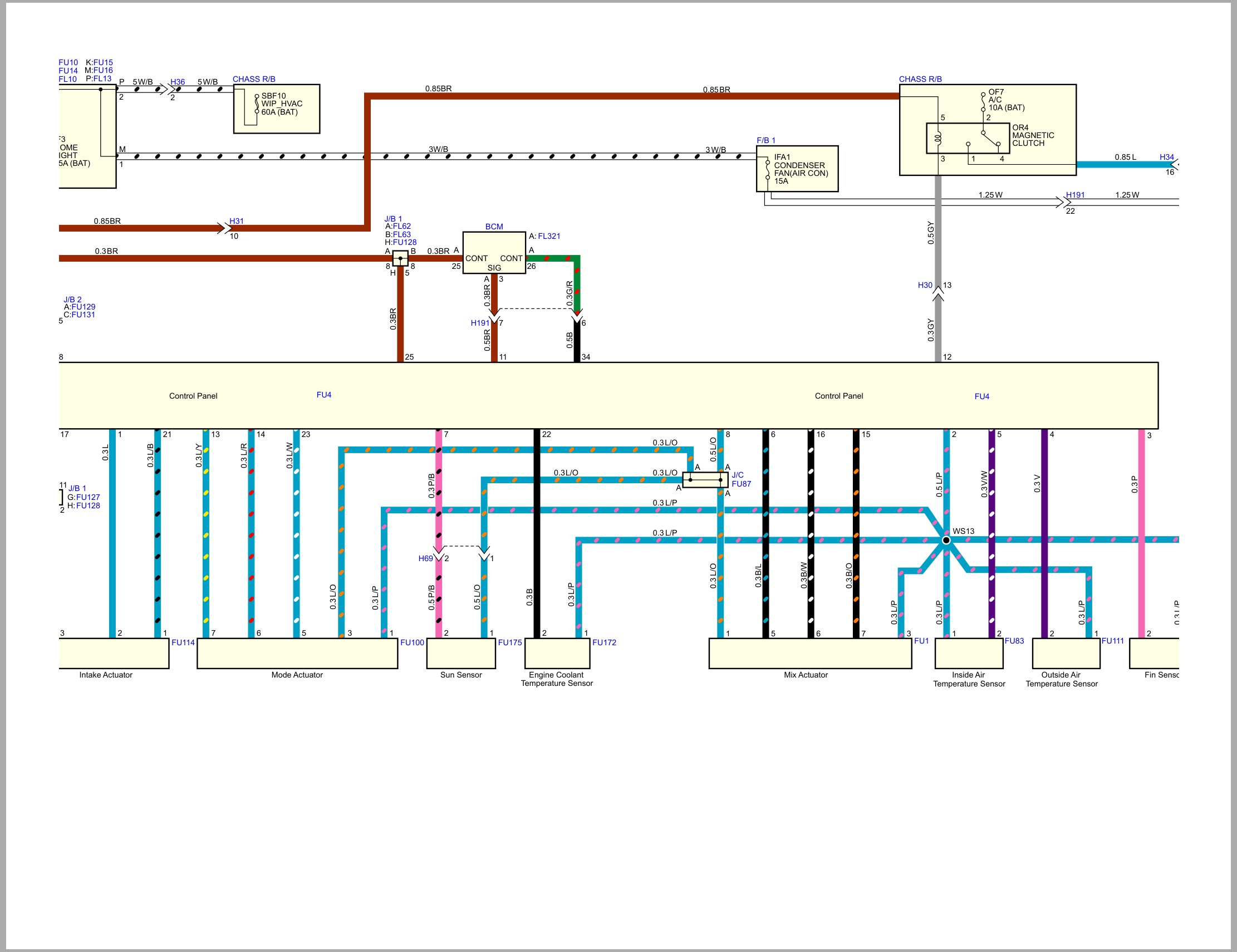This screenshot has width=1237, height=952.
Task: Click the 0.85L wire label
Action: coord(1126,157)
